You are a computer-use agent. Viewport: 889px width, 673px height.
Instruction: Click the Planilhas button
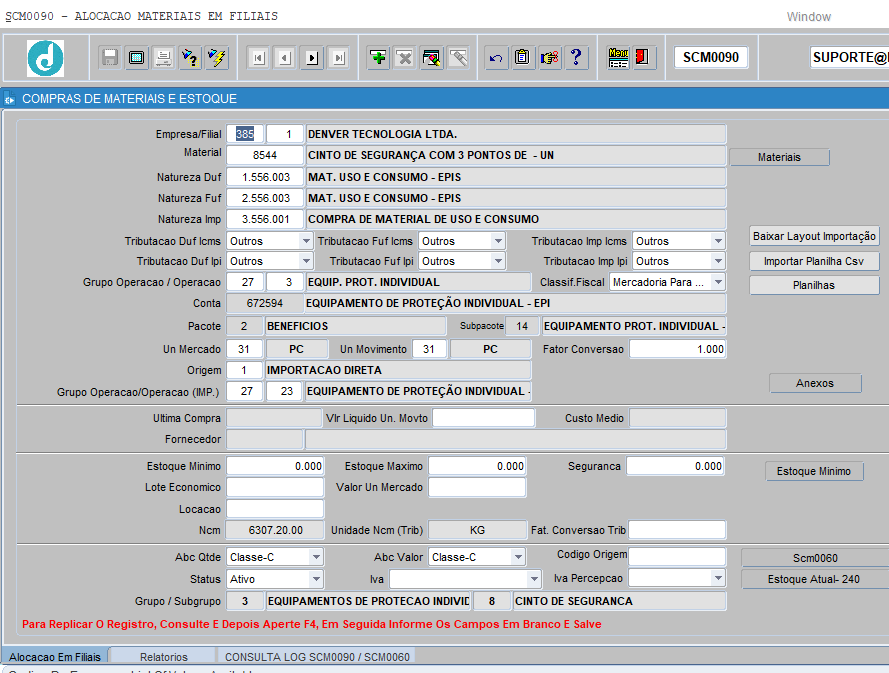(814, 285)
